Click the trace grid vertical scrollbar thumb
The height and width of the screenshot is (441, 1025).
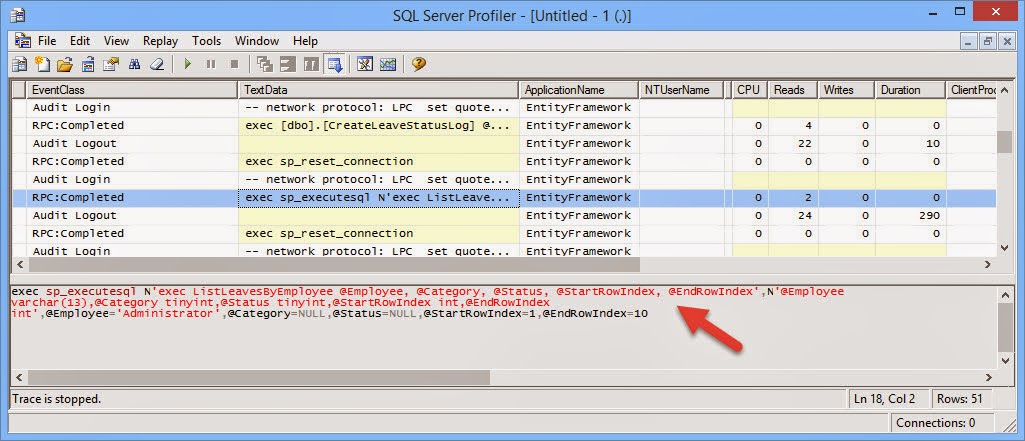click(1004, 141)
